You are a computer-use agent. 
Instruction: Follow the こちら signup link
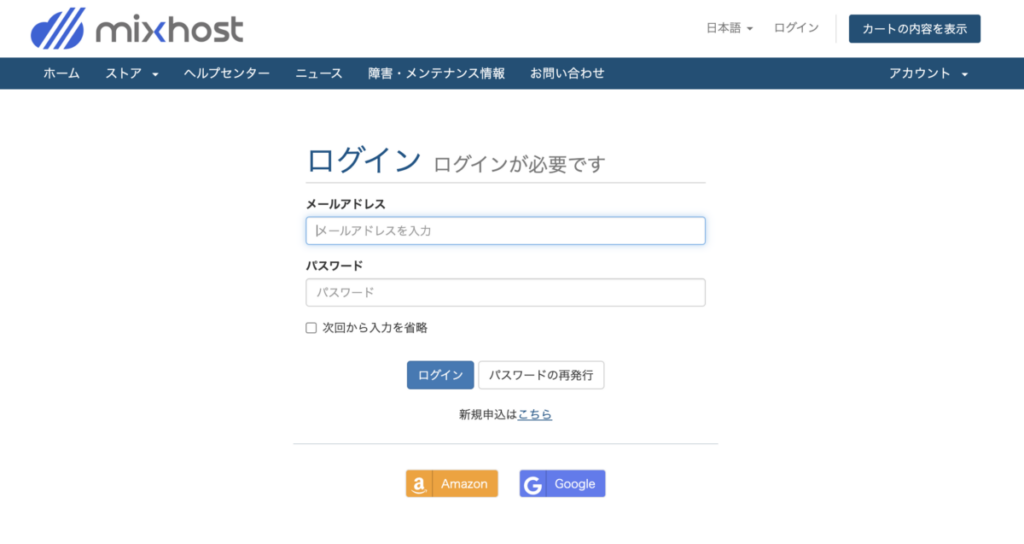click(535, 414)
